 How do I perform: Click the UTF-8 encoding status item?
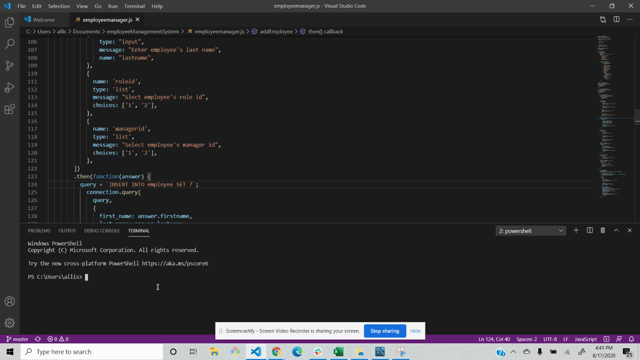tap(550, 339)
